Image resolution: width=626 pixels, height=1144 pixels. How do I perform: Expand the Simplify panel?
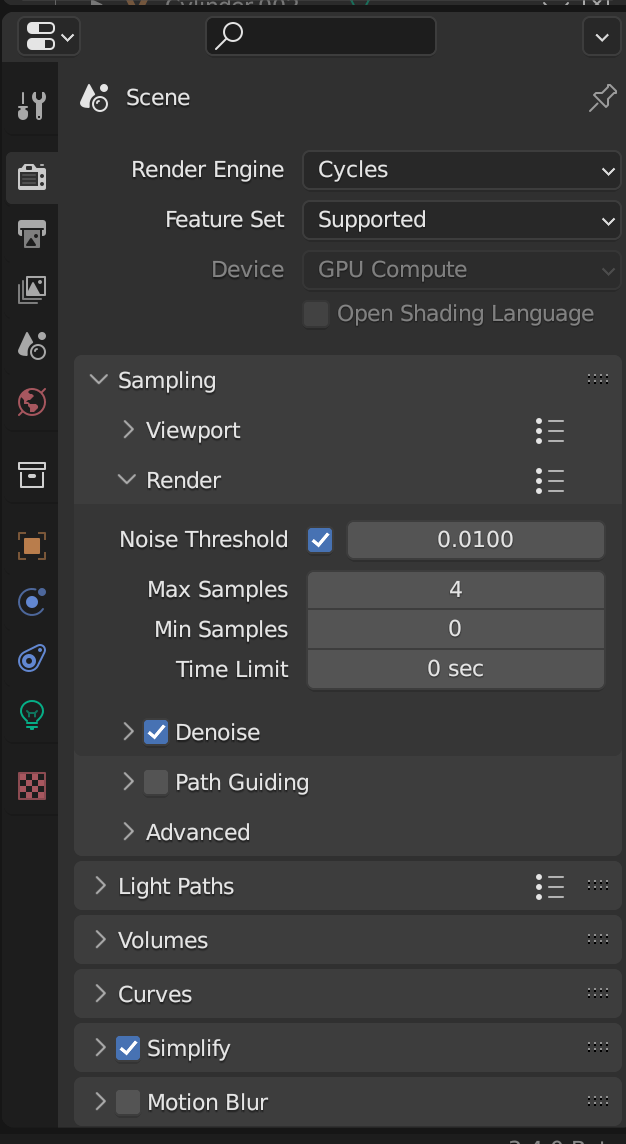tap(101, 1048)
